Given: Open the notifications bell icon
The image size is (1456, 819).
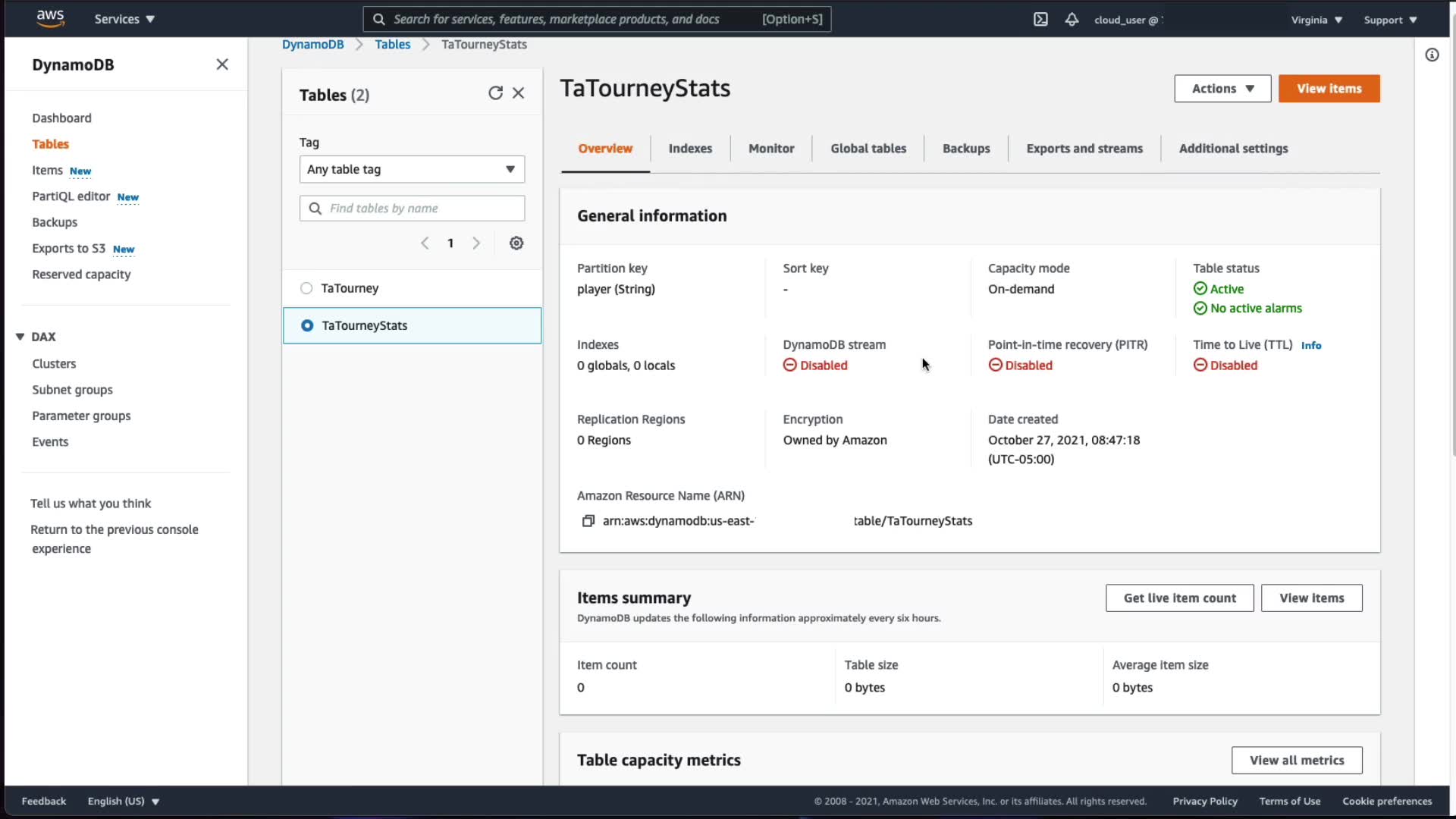Looking at the screenshot, I should (x=1072, y=20).
